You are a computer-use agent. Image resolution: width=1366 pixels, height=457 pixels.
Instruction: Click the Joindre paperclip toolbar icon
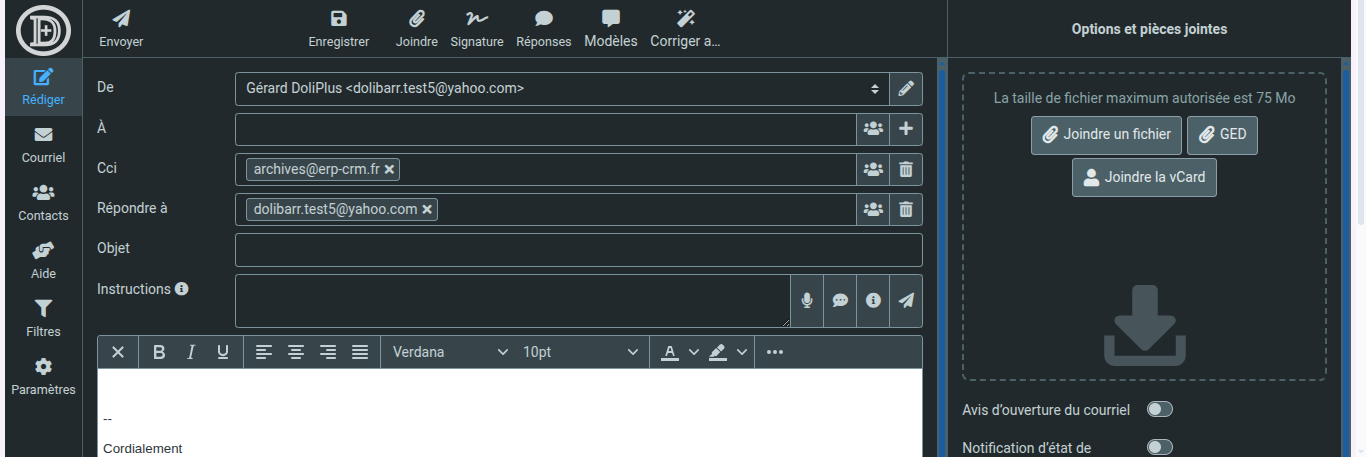pos(417,30)
